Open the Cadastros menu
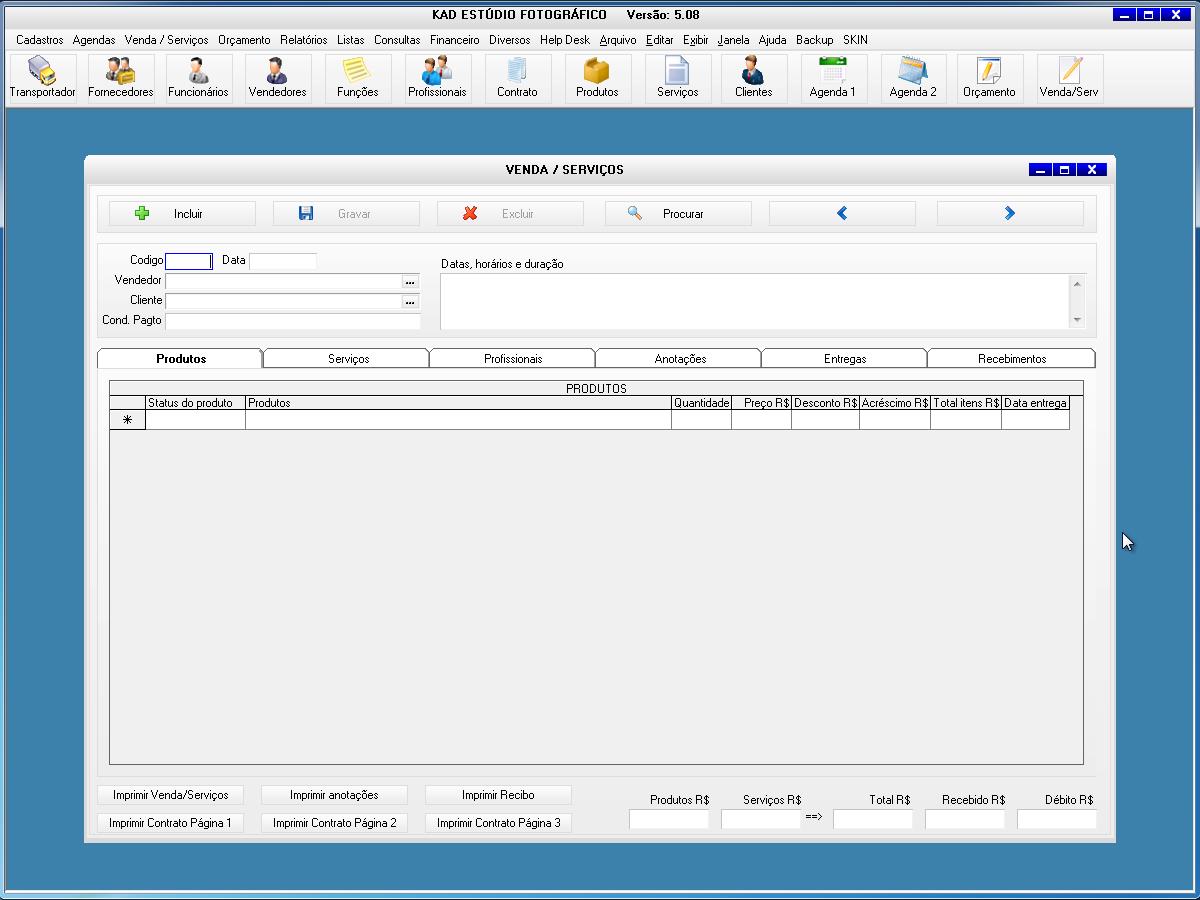The height and width of the screenshot is (900, 1200). pyautogui.click(x=39, y=40)
